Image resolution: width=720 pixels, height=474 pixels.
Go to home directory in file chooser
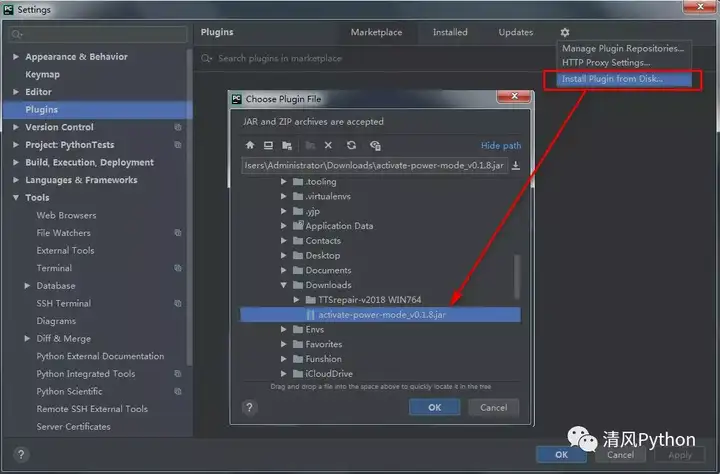click(250, 145)
